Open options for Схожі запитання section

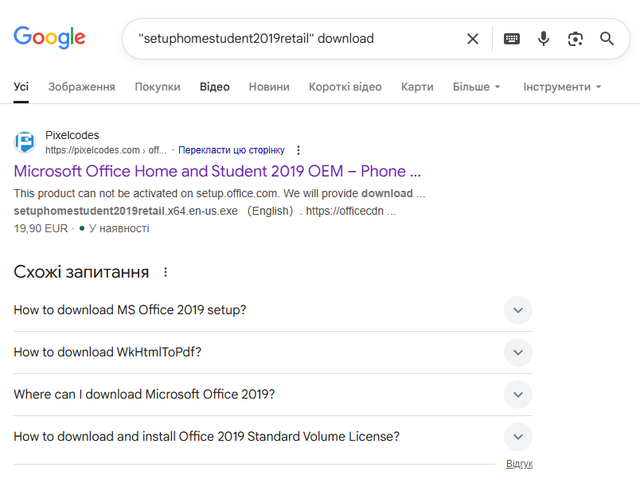166,272
